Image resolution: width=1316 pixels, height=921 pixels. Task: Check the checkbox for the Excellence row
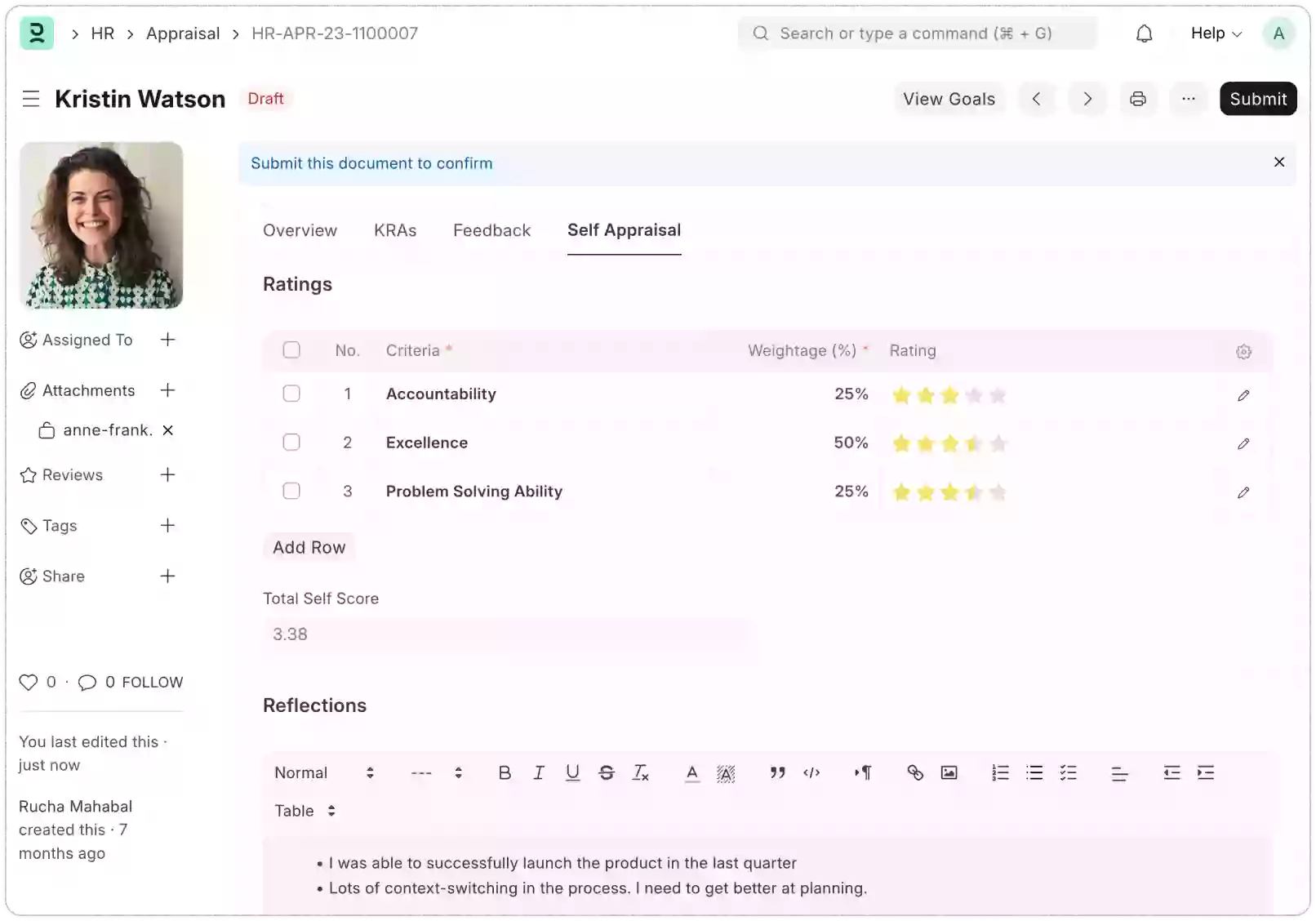point(291,442)
